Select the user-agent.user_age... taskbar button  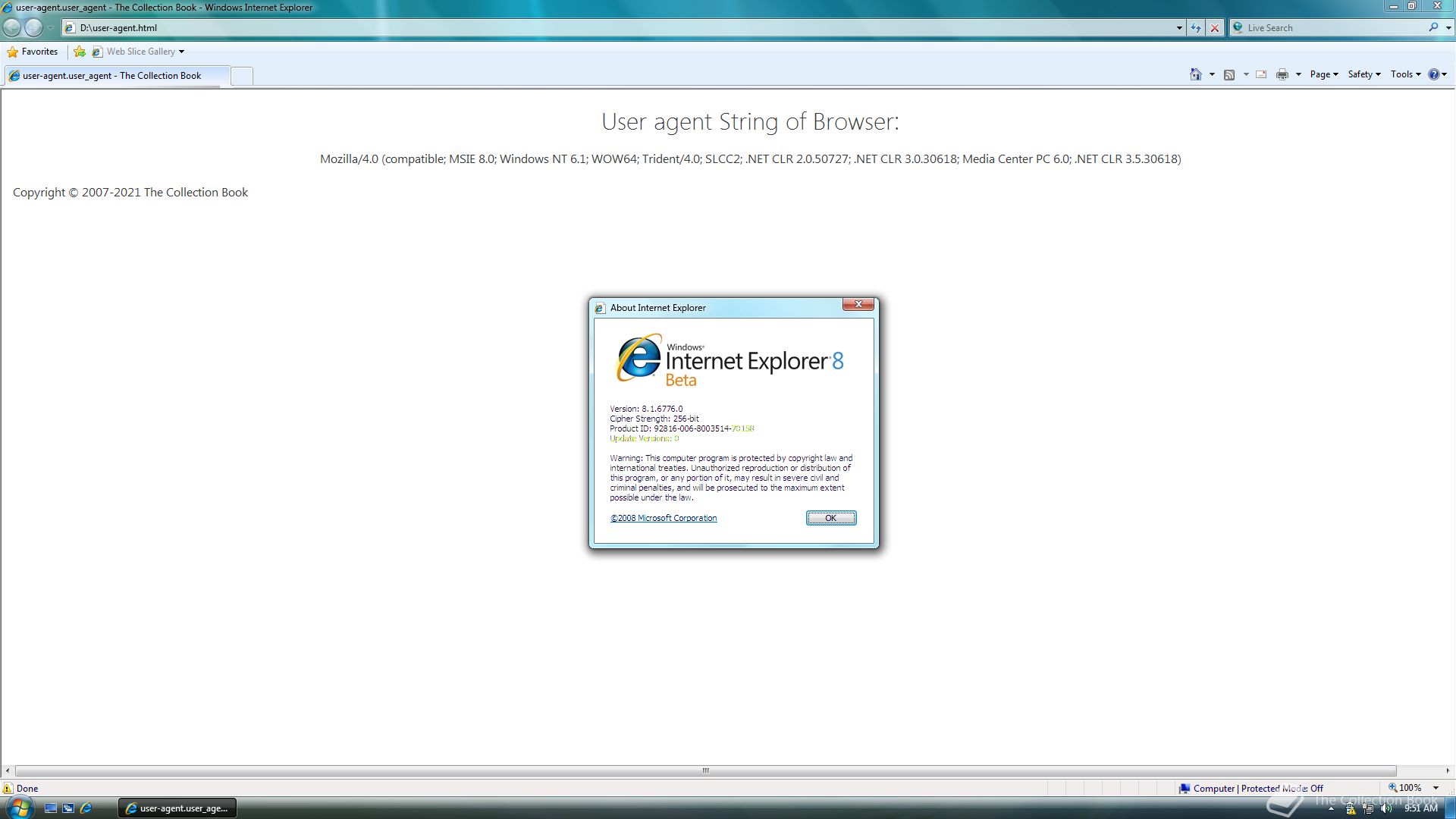coord(177,808)
